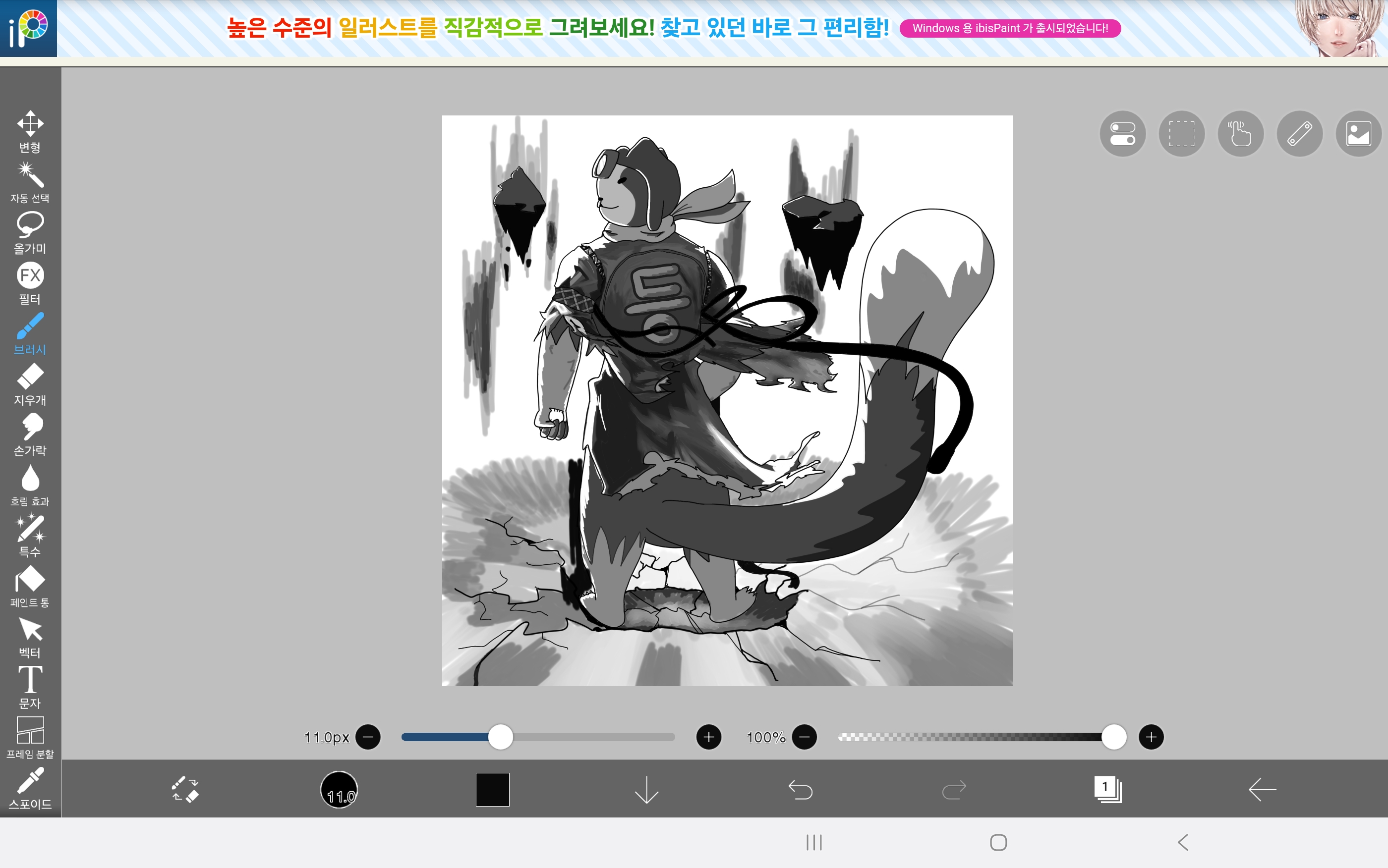Open the black current color swatch
This screenshot has width=1388, height=868.
[x=492, y=789]
